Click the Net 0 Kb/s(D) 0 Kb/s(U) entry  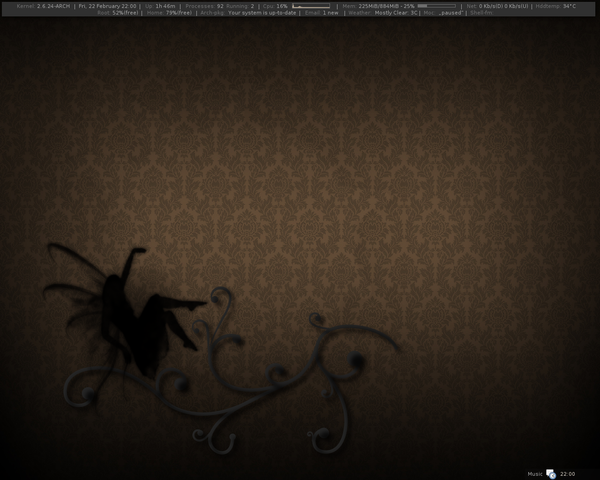point(497,6)
